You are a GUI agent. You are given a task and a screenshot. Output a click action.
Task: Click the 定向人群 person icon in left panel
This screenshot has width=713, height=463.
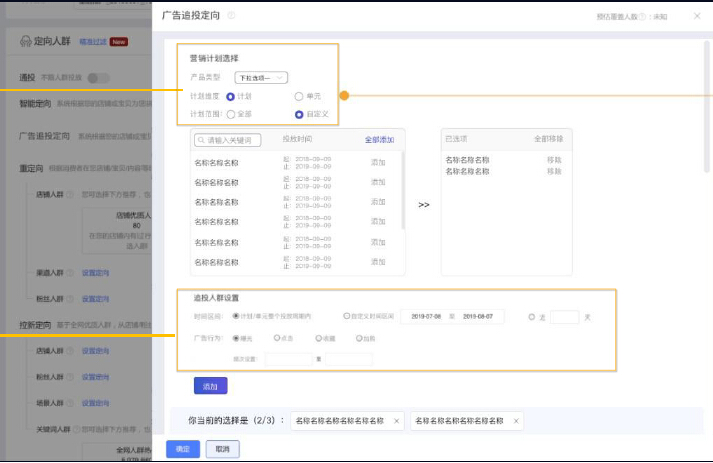pyautogui.click(x=25, y=42)
